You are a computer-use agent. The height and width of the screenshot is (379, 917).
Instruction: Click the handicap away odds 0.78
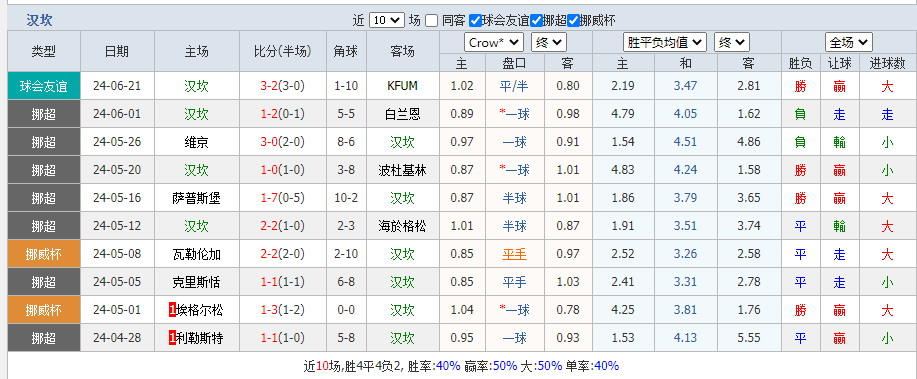click(568, 311)
